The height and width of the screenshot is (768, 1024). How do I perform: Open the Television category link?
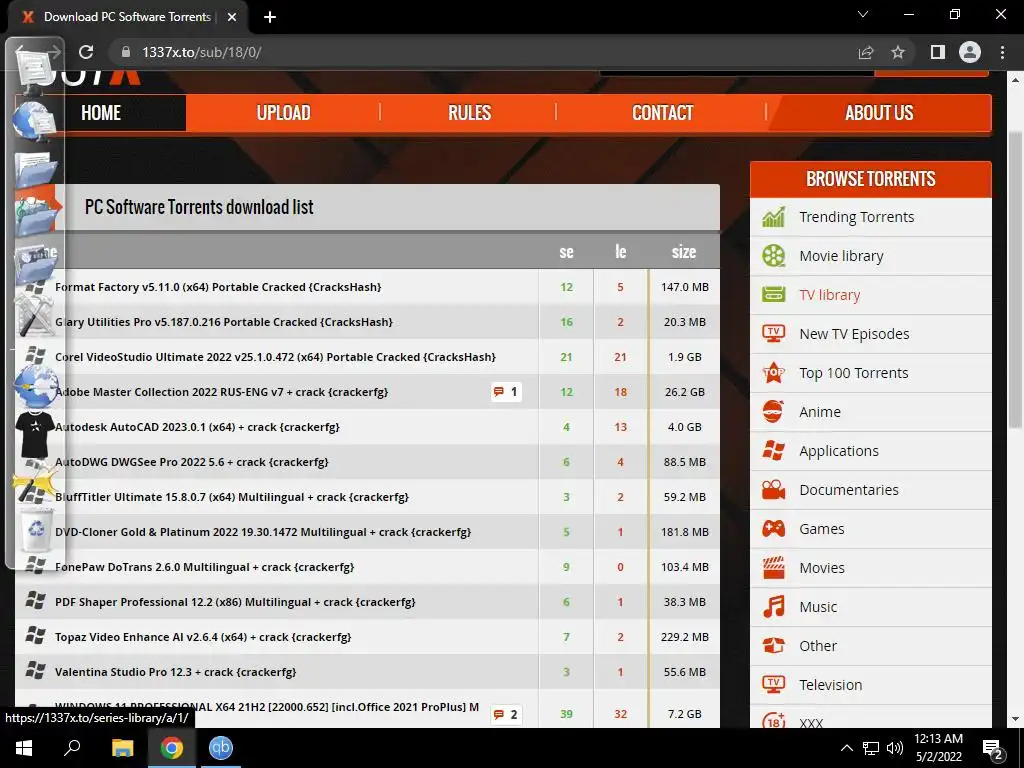(x=831, y=685)
